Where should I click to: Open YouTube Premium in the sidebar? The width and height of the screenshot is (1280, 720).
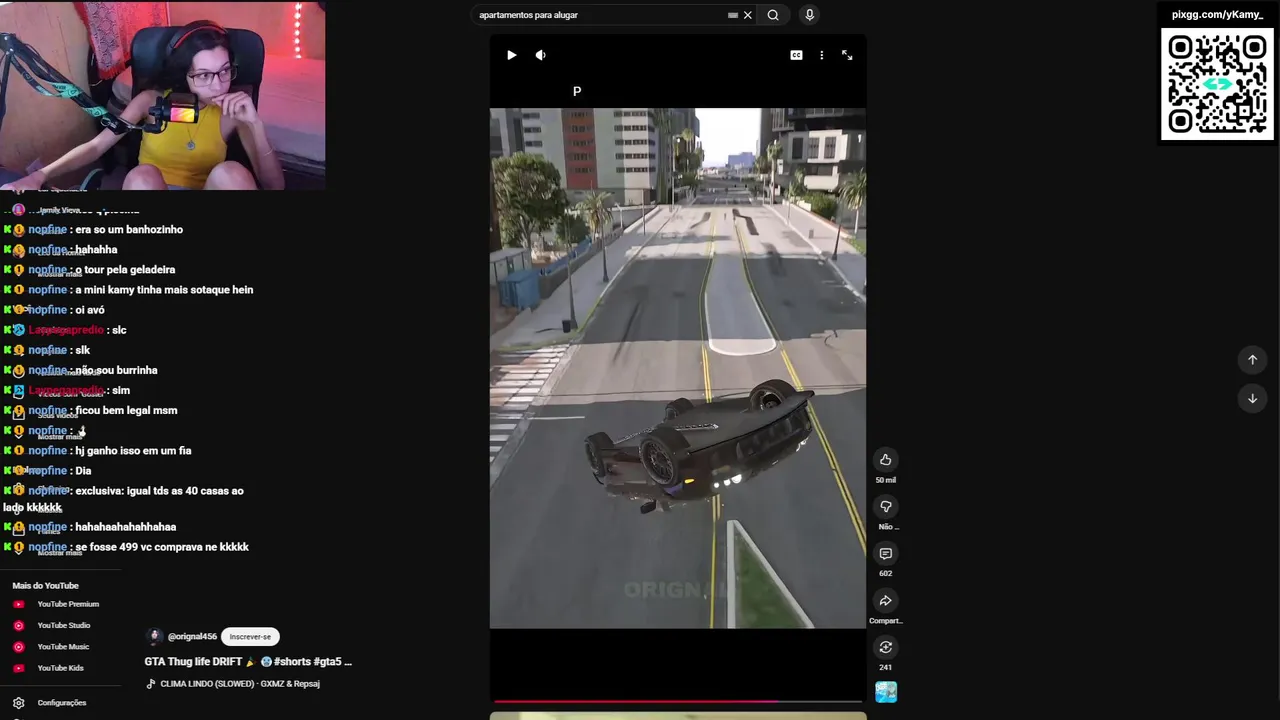click(68, 604)
